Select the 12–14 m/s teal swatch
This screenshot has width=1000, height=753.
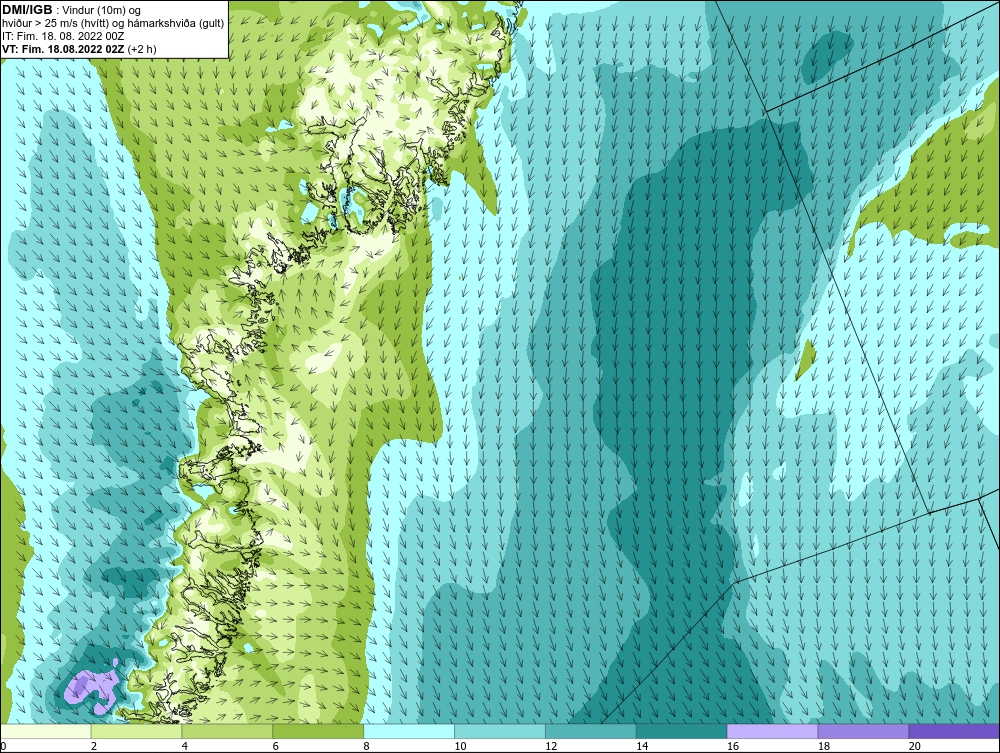591,731
